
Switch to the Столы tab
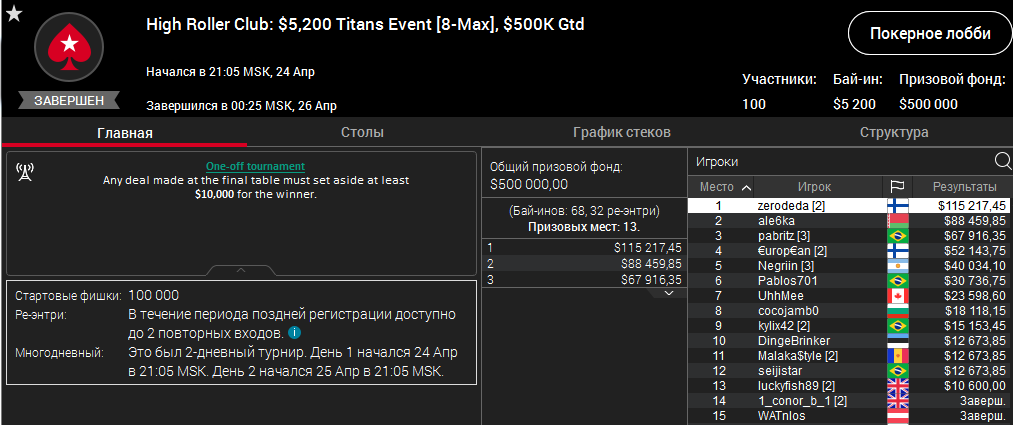coord(362,132)
